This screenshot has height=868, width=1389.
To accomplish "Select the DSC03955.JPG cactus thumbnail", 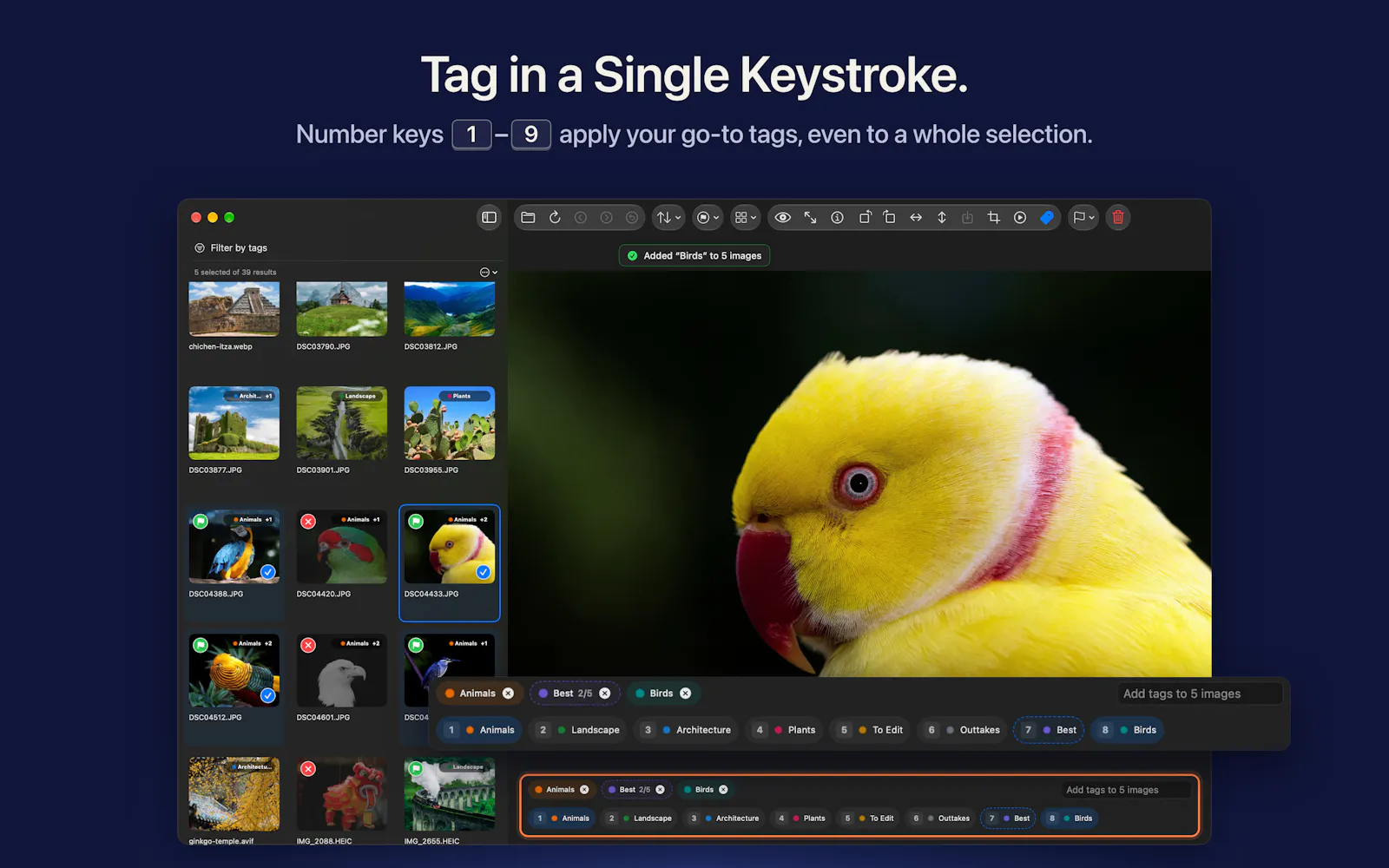I will (450, 424).
